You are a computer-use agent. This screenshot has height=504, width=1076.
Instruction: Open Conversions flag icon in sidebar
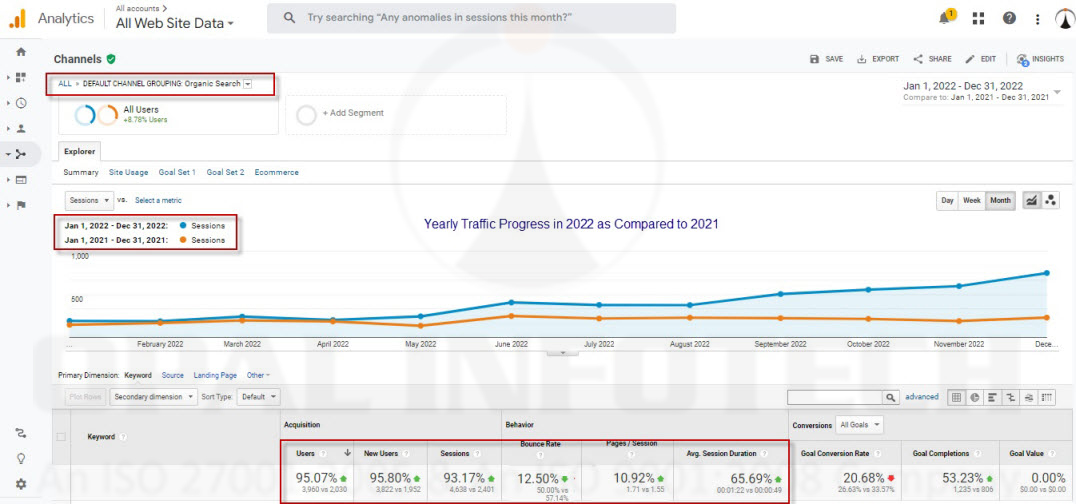(x=21, y=205)
